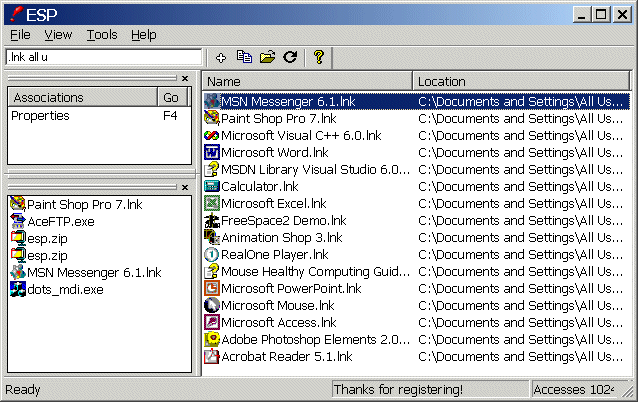Click the search field containing '.lnk all u'

[104, 57]
